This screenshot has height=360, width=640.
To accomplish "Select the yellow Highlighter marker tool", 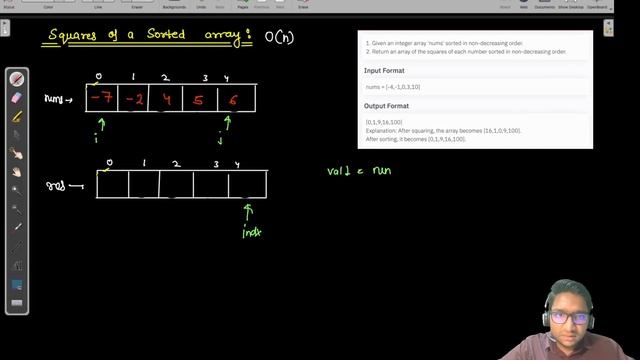I will [x=17, y=117].
